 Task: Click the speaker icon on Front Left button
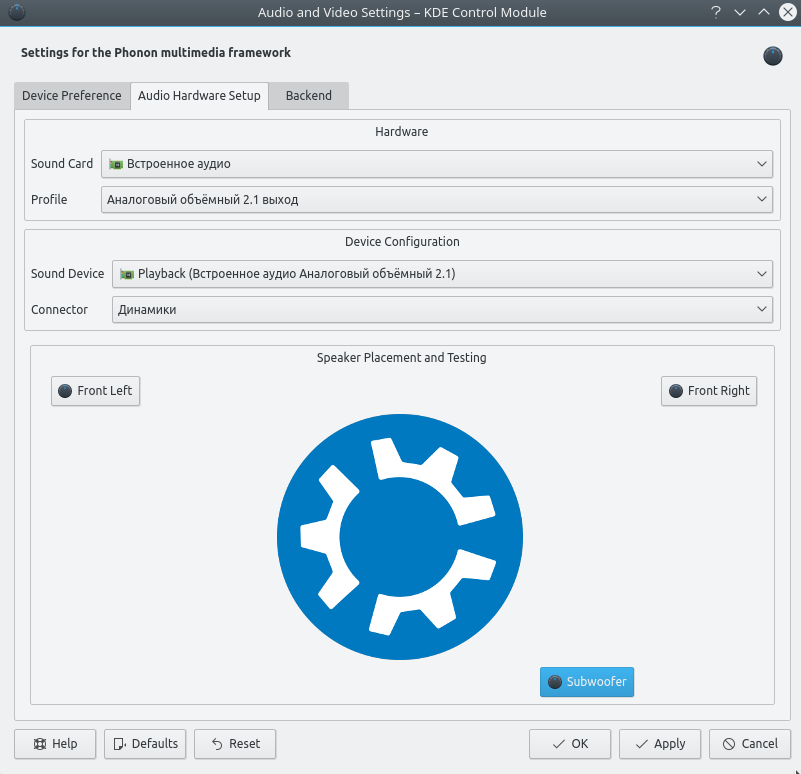(65, 391)
